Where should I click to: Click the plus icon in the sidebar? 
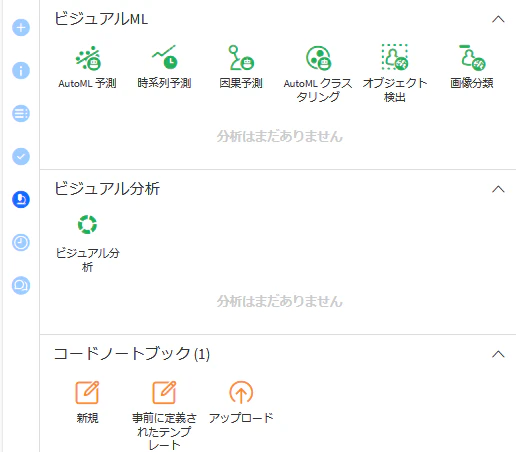pyautogui.click(x=21, y=28)
